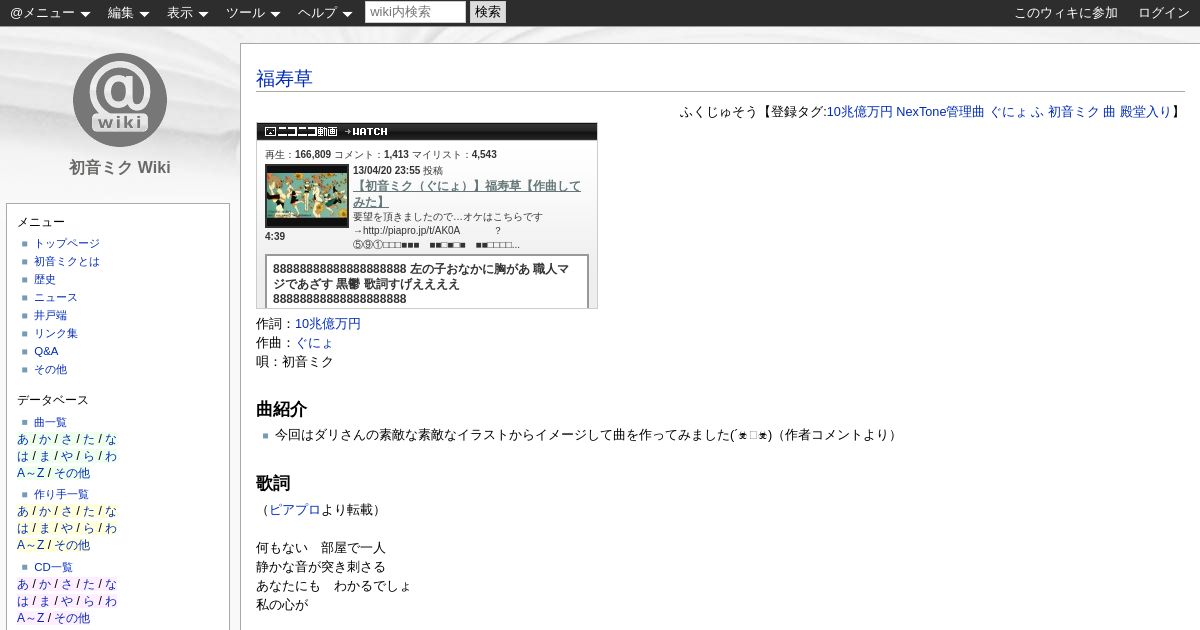Click the ピアプロ link
This screenshot has width=1200, height=630.
(295, 510)
